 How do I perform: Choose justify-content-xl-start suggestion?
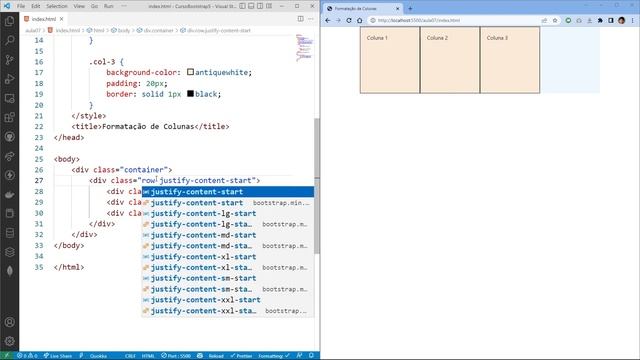[x=228, y=257]
